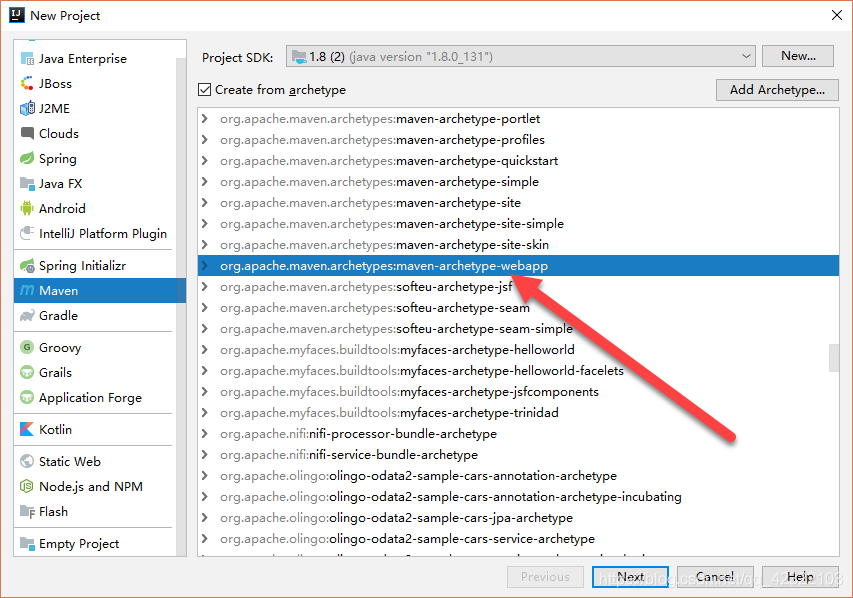The image size is (853, 598).
Task: Expand the myfaces-archetype-trinidad node
Action: click(205, 412)
